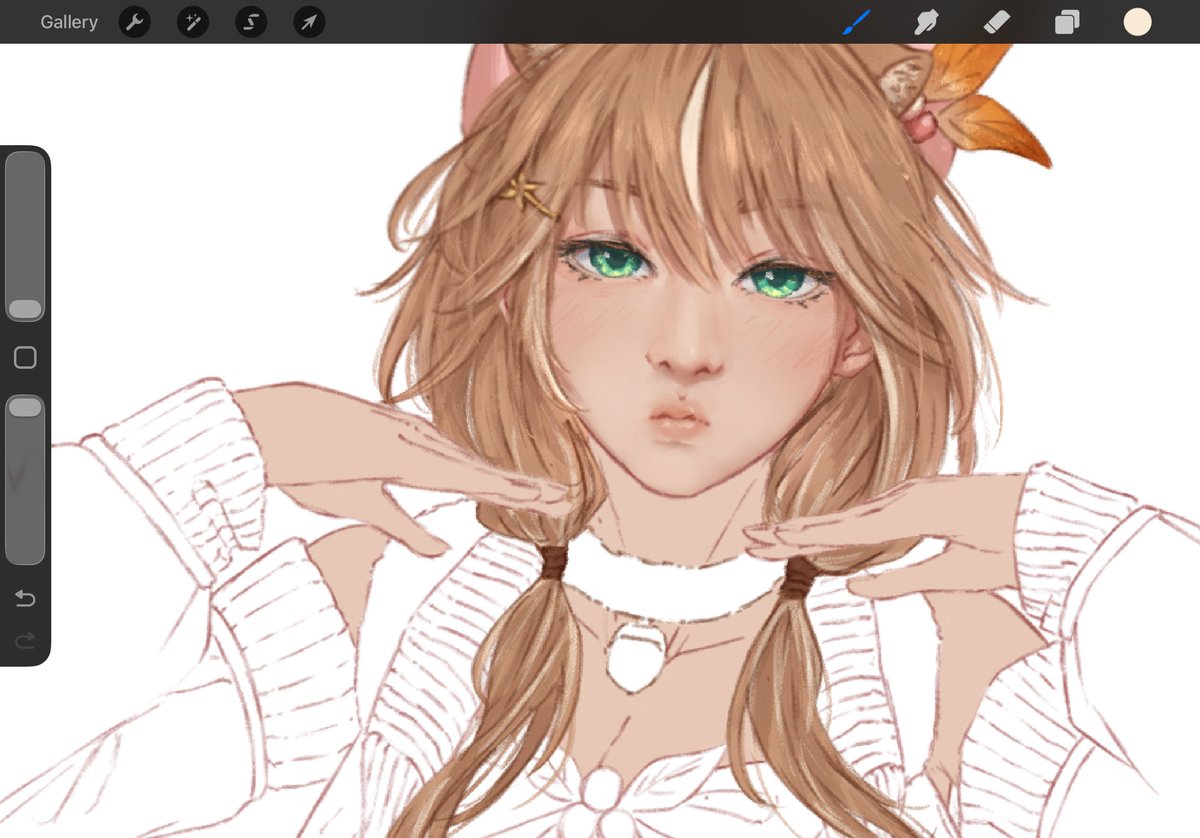Activate the Selection tool
Viewport: 1200px width, 838px height.
tap(251, 22)
